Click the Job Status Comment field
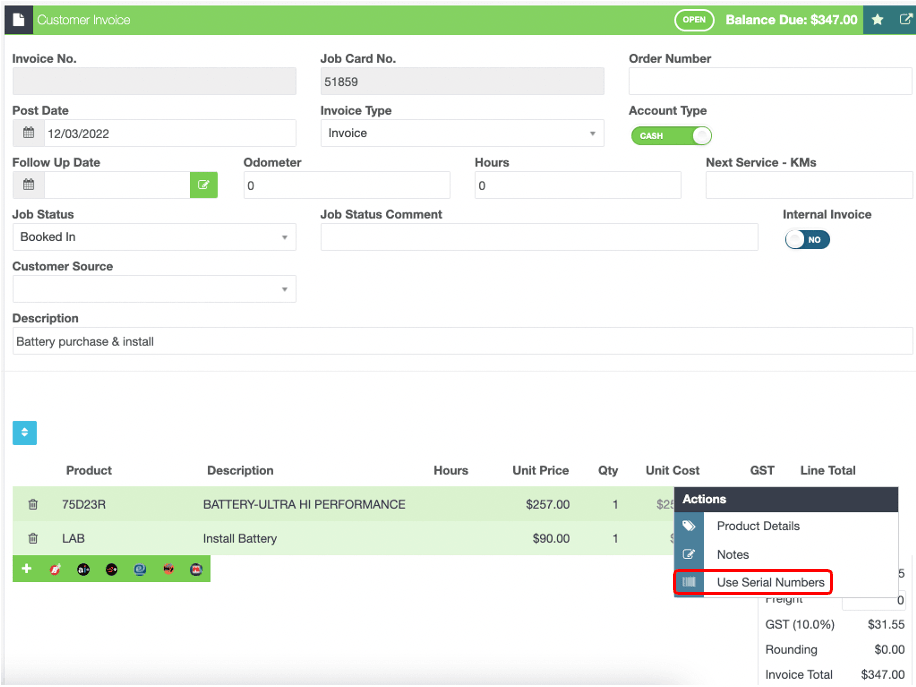 click(539, 237)
